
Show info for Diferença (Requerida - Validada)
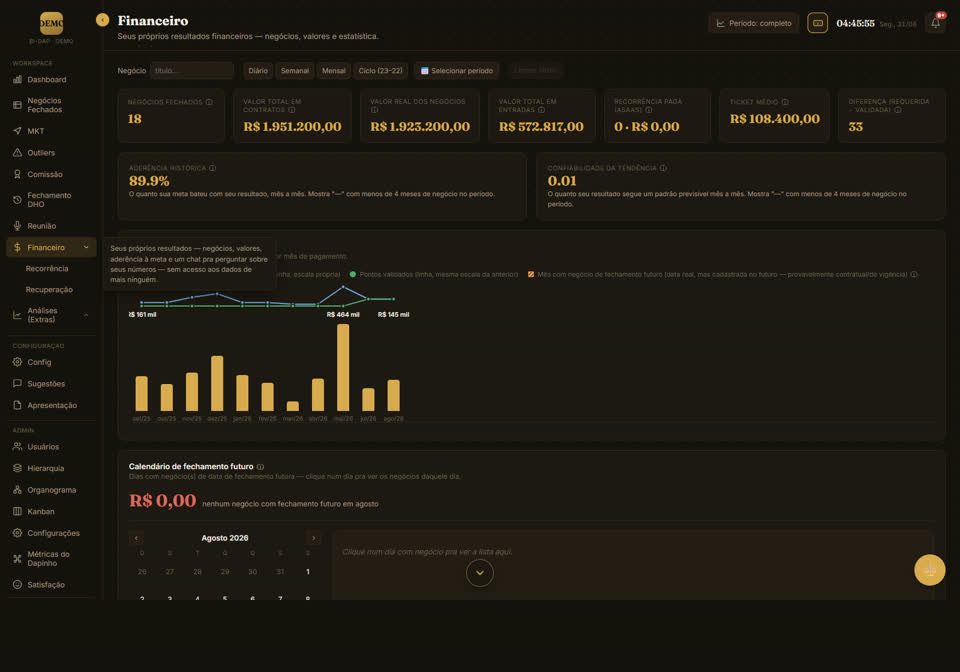click(x=898, y=110)
